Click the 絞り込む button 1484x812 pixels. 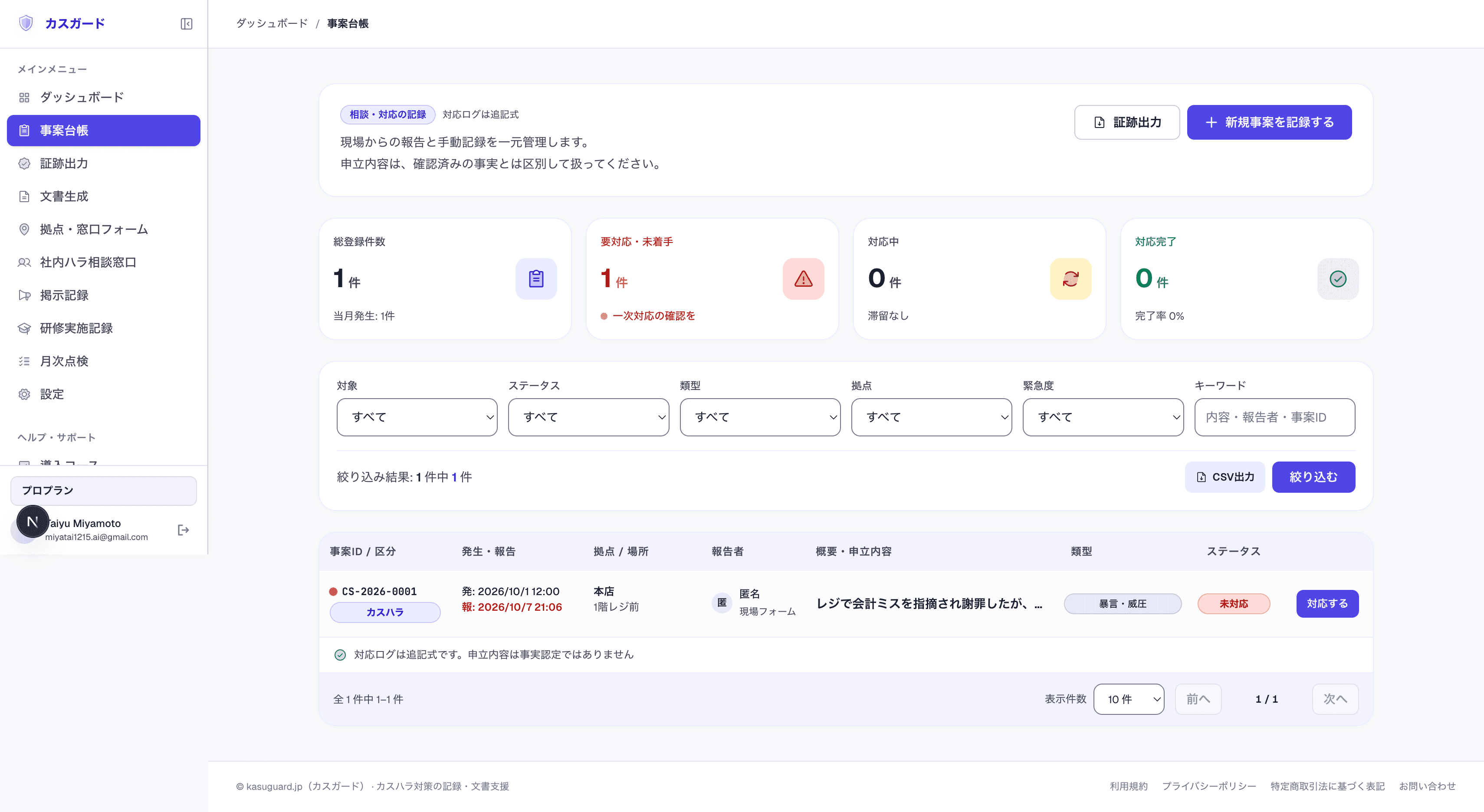tap(1313, 477)
